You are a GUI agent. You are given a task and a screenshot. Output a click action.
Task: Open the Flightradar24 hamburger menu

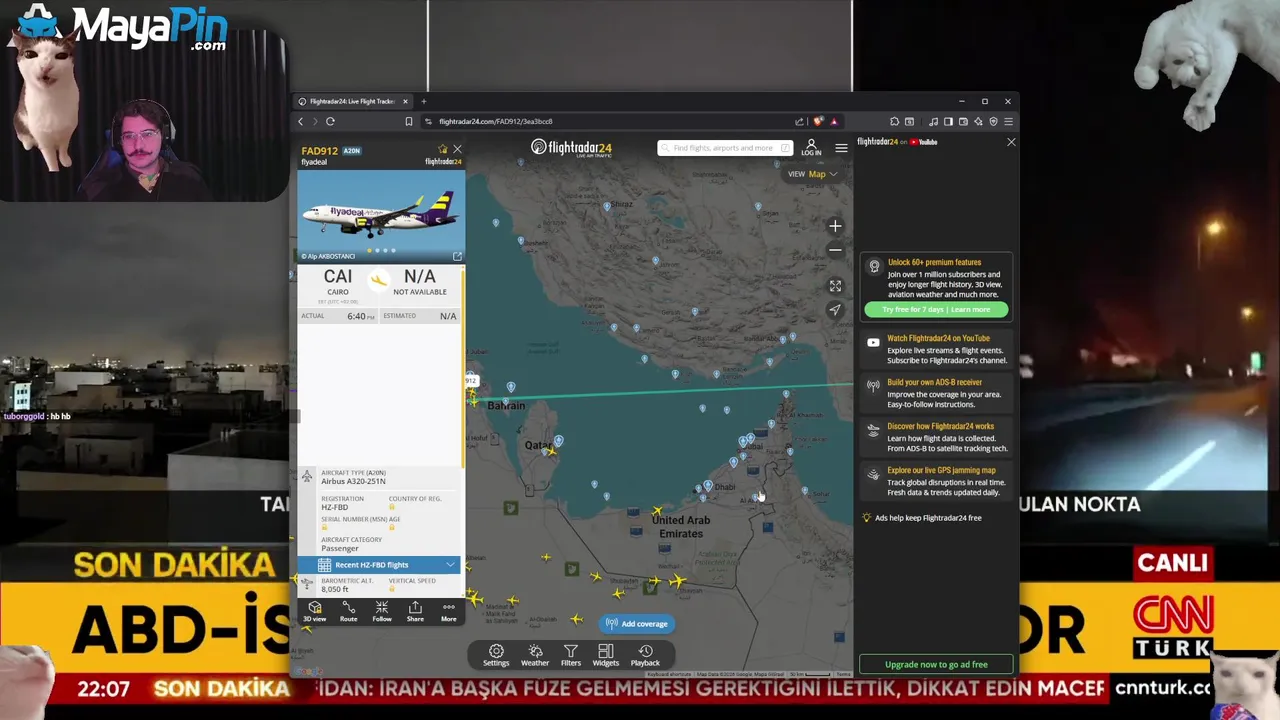pyautogui.click(x=841, y=148)
